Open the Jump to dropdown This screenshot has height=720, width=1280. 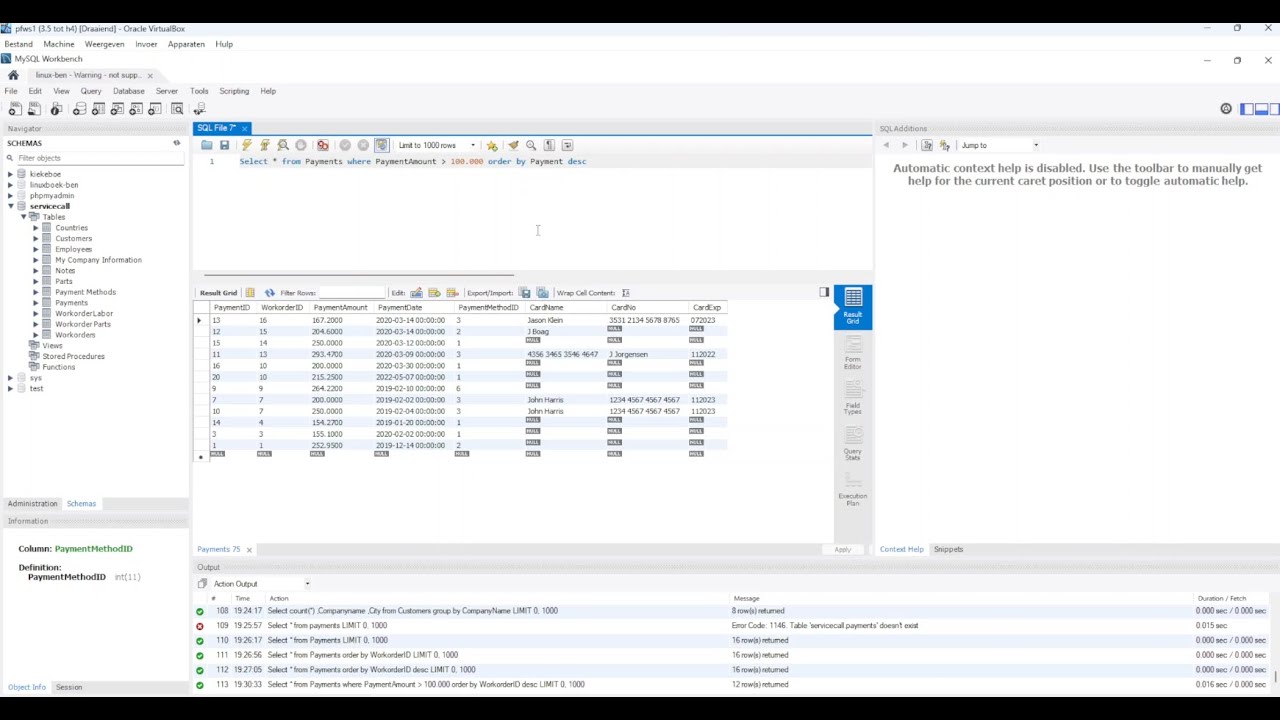click(1000, 145)
